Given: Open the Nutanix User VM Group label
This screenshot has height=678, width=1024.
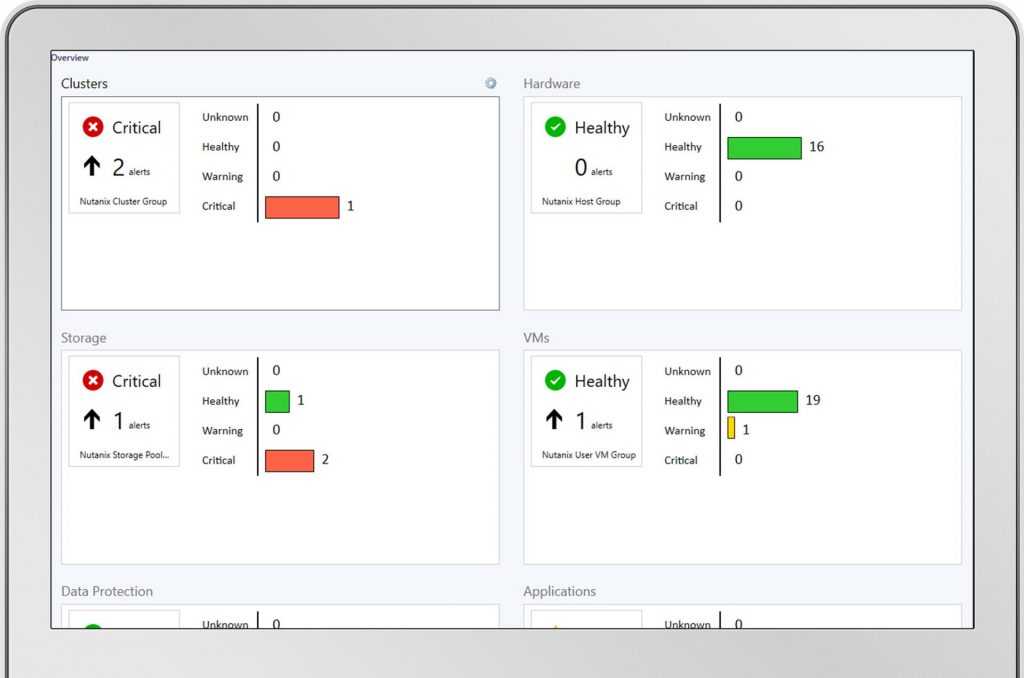Looking at the screenshot, I should click(x=588, y=455).
